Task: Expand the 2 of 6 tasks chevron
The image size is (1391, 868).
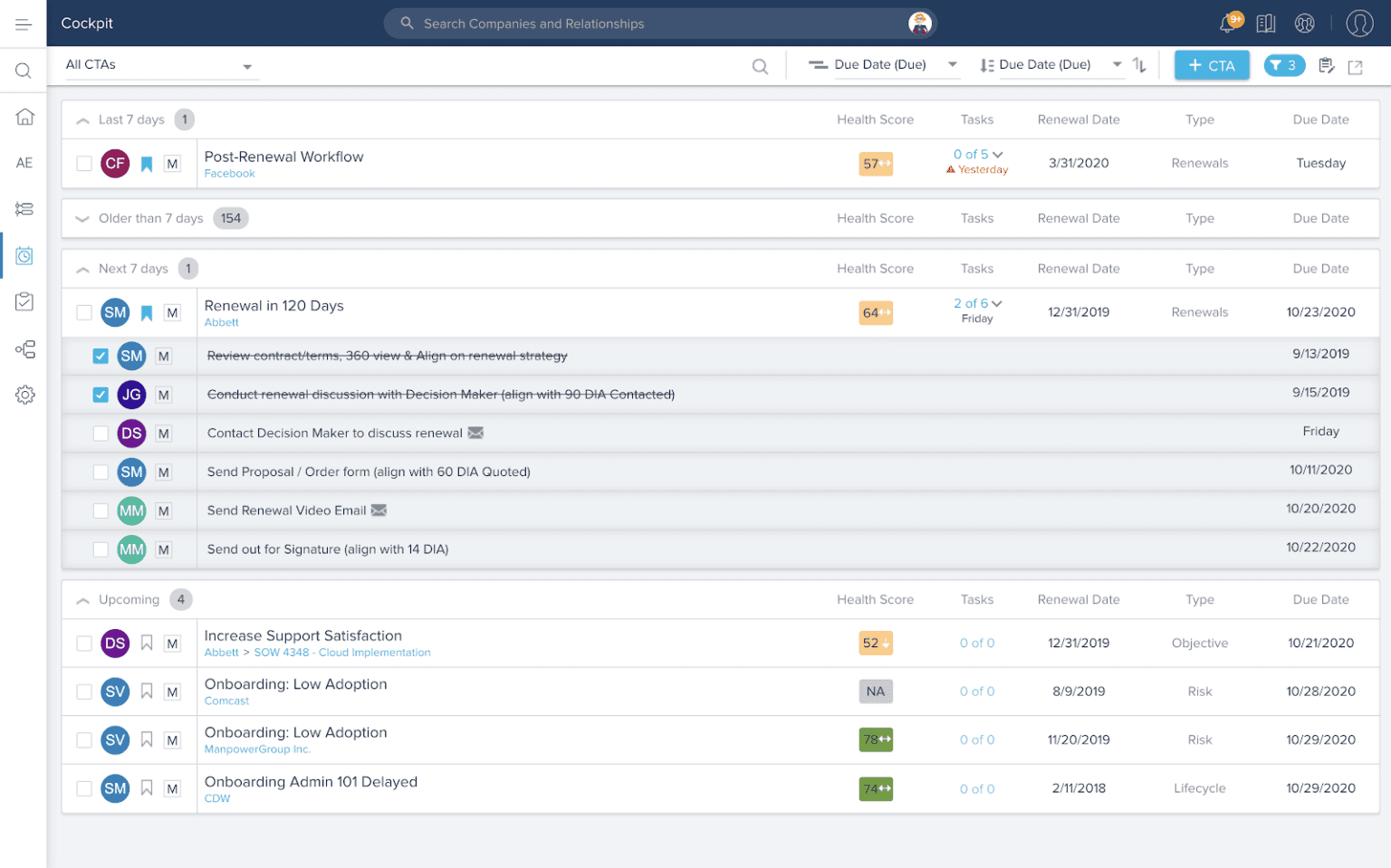Action: coord(997,304)
